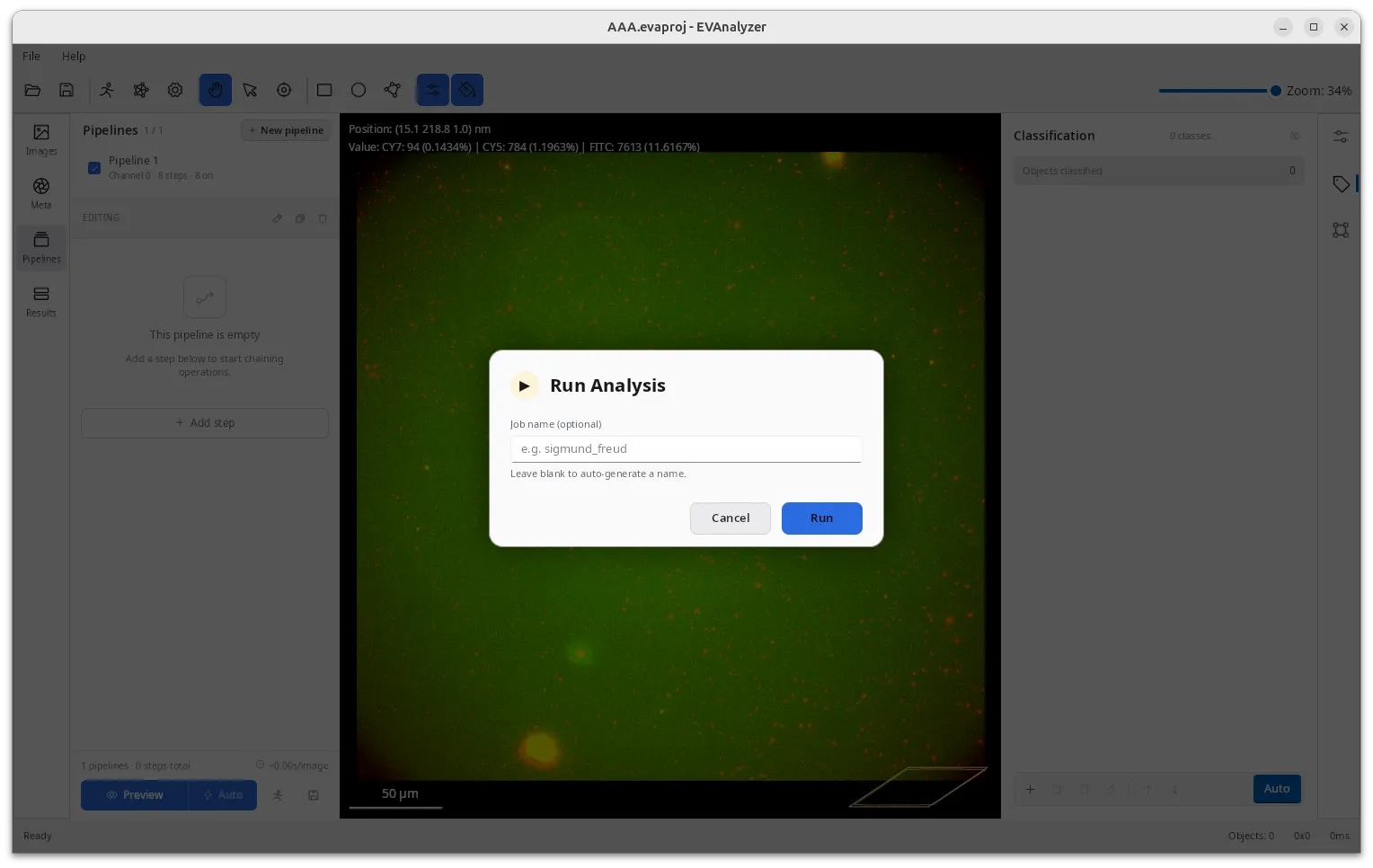The image size is (1373, 868).
Task: Toggle the paint bucket overlay button
Action: (x=467, y=90)
